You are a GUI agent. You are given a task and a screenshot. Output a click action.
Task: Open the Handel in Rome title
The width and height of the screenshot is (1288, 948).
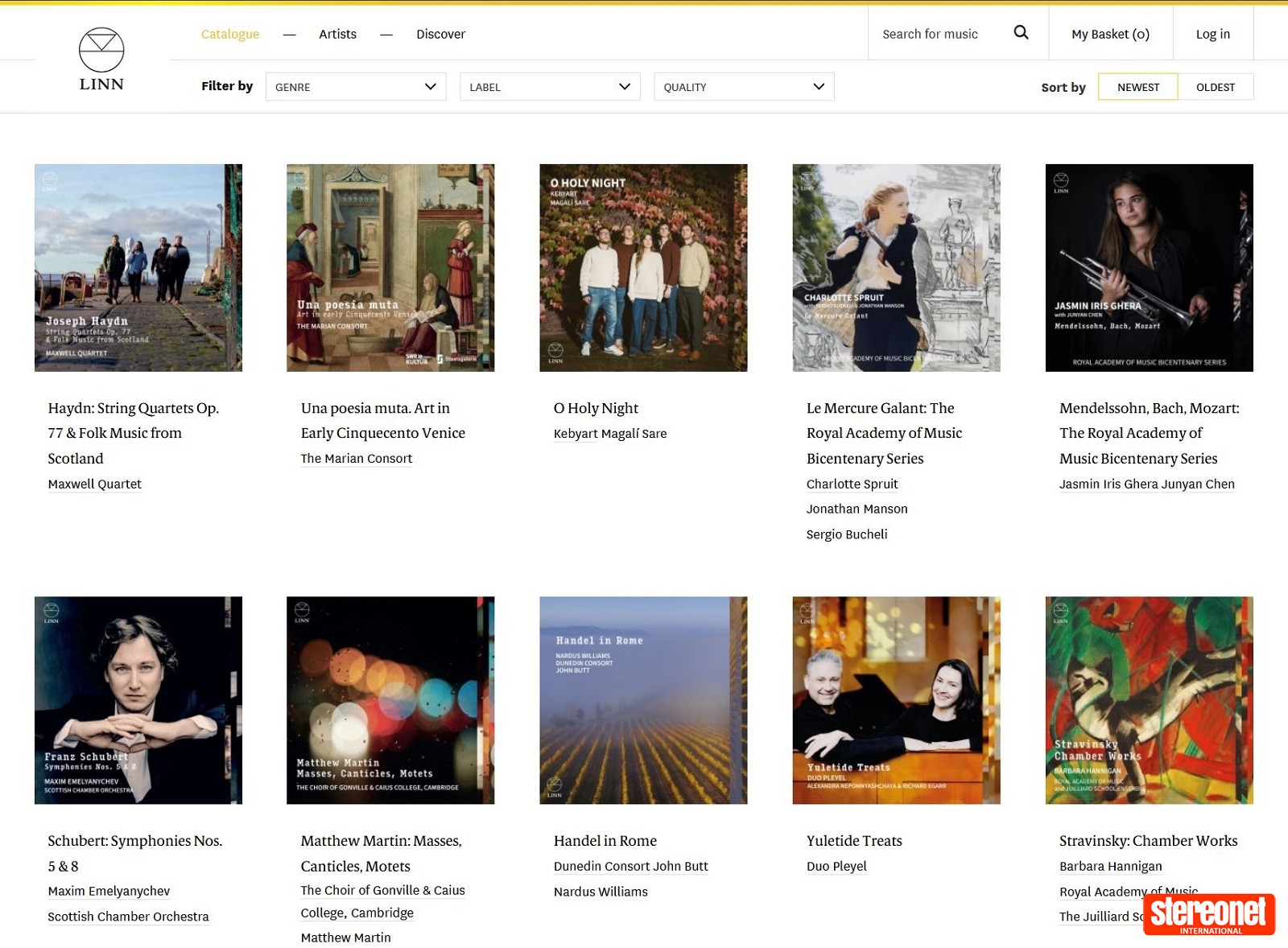[605, 840]
